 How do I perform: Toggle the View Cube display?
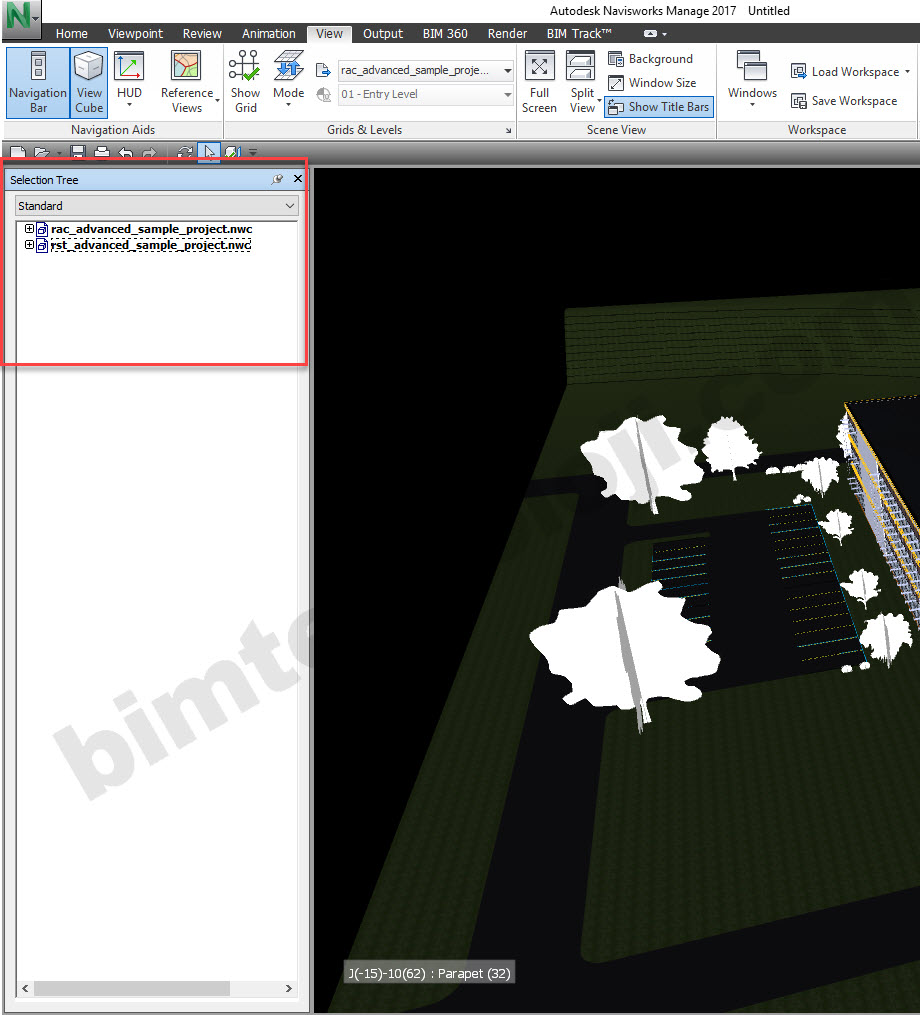click(x=89, y=83)
